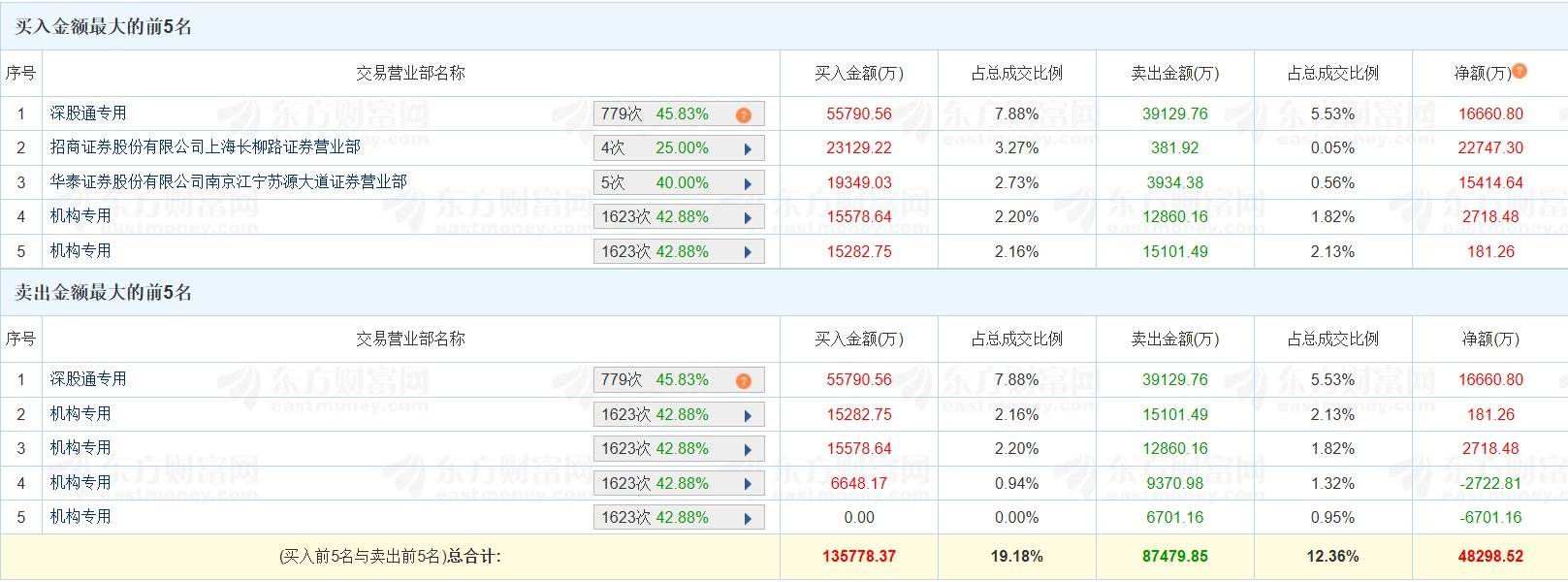The height and width of the screenshot is (582, 1568).
Task: Click 1623次 42.88% box in sell-table row 4
Action: pyautogui.click(x=679, y=484)
